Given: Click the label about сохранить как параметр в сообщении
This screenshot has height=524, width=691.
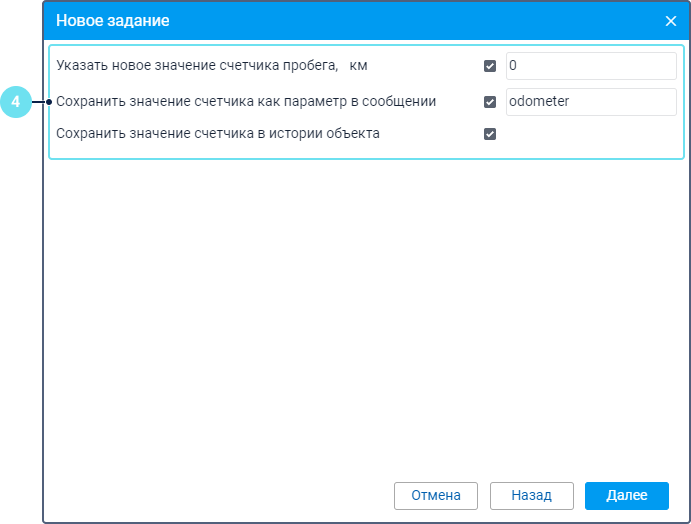Looking at the screenshot, I should [246, 101].
